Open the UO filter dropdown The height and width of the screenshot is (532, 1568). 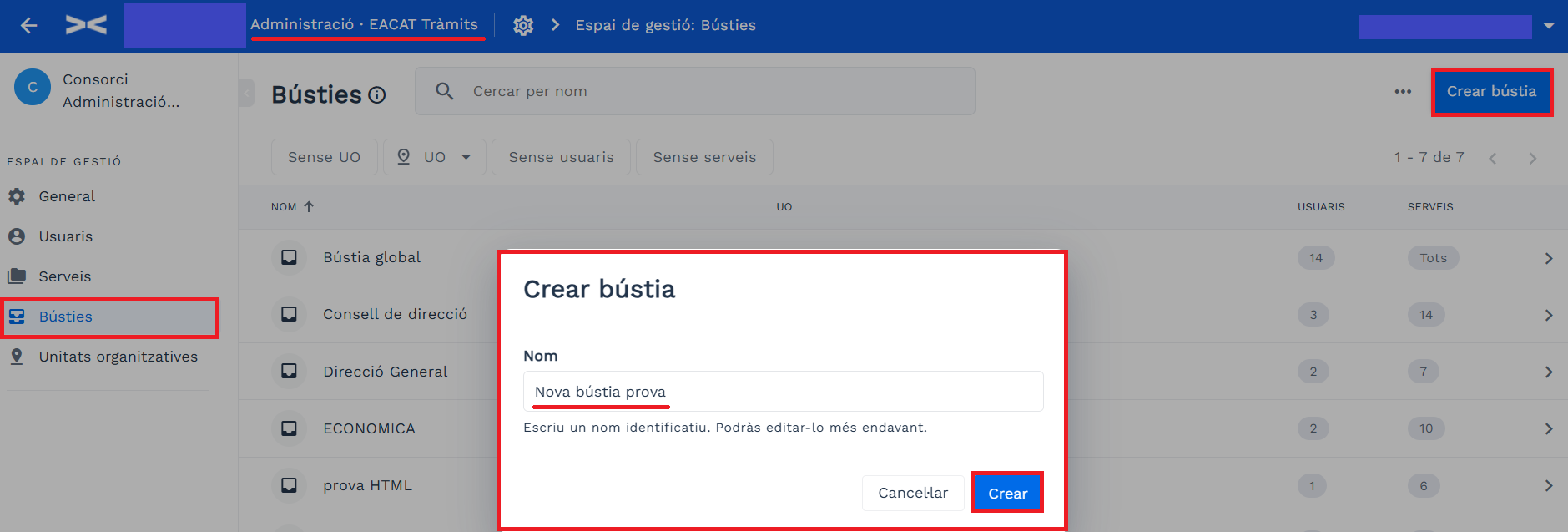(x=435, y=157)
